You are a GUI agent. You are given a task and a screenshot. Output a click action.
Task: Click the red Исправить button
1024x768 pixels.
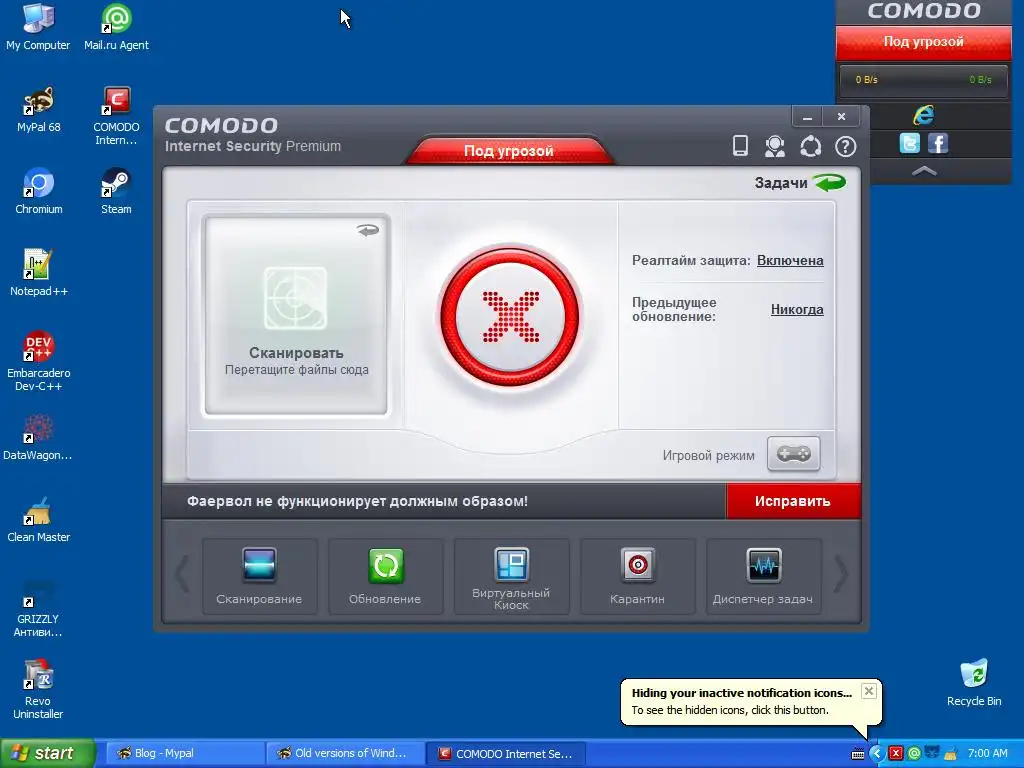793,501
